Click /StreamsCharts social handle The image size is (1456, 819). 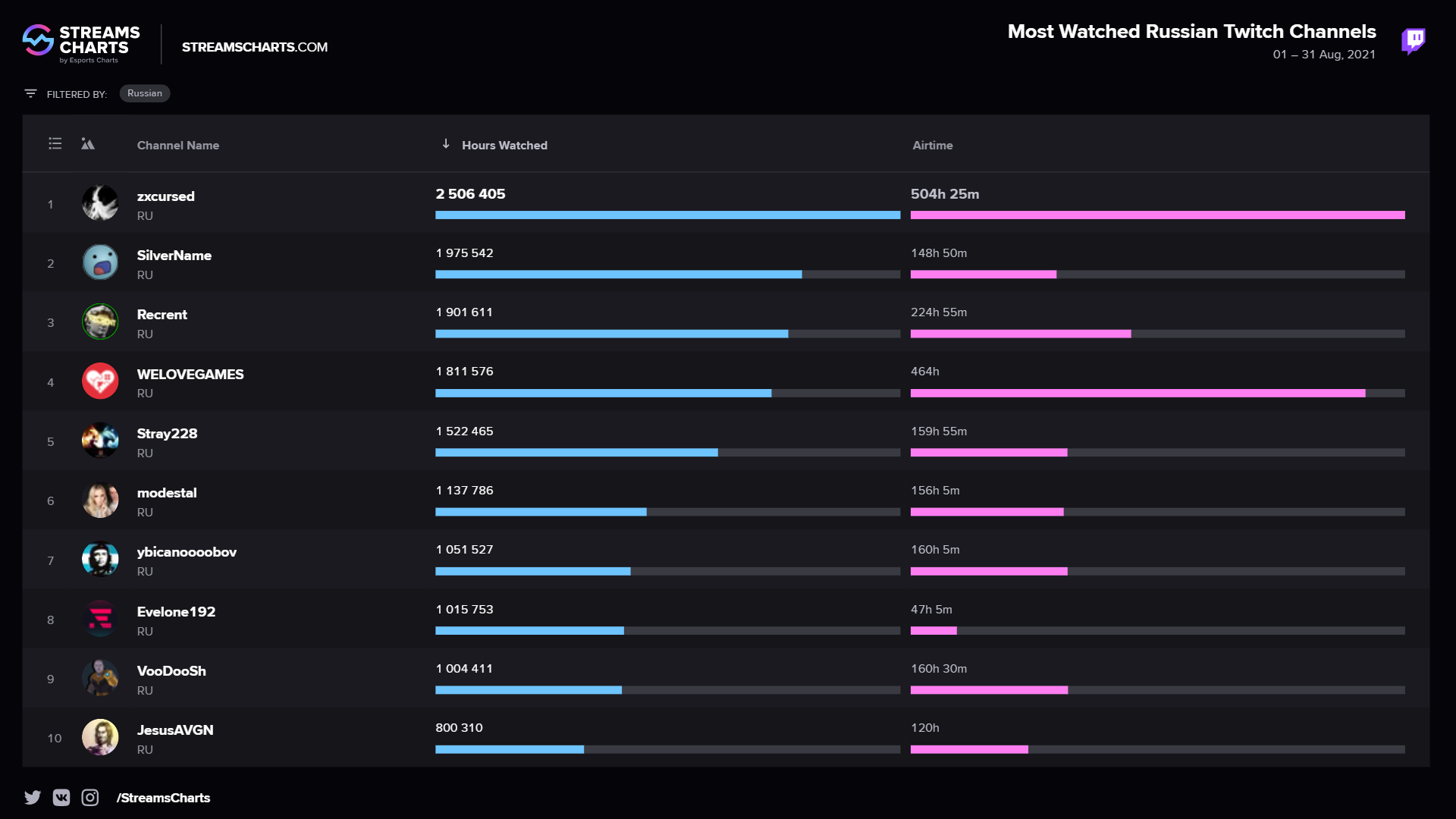coord(163,798)
